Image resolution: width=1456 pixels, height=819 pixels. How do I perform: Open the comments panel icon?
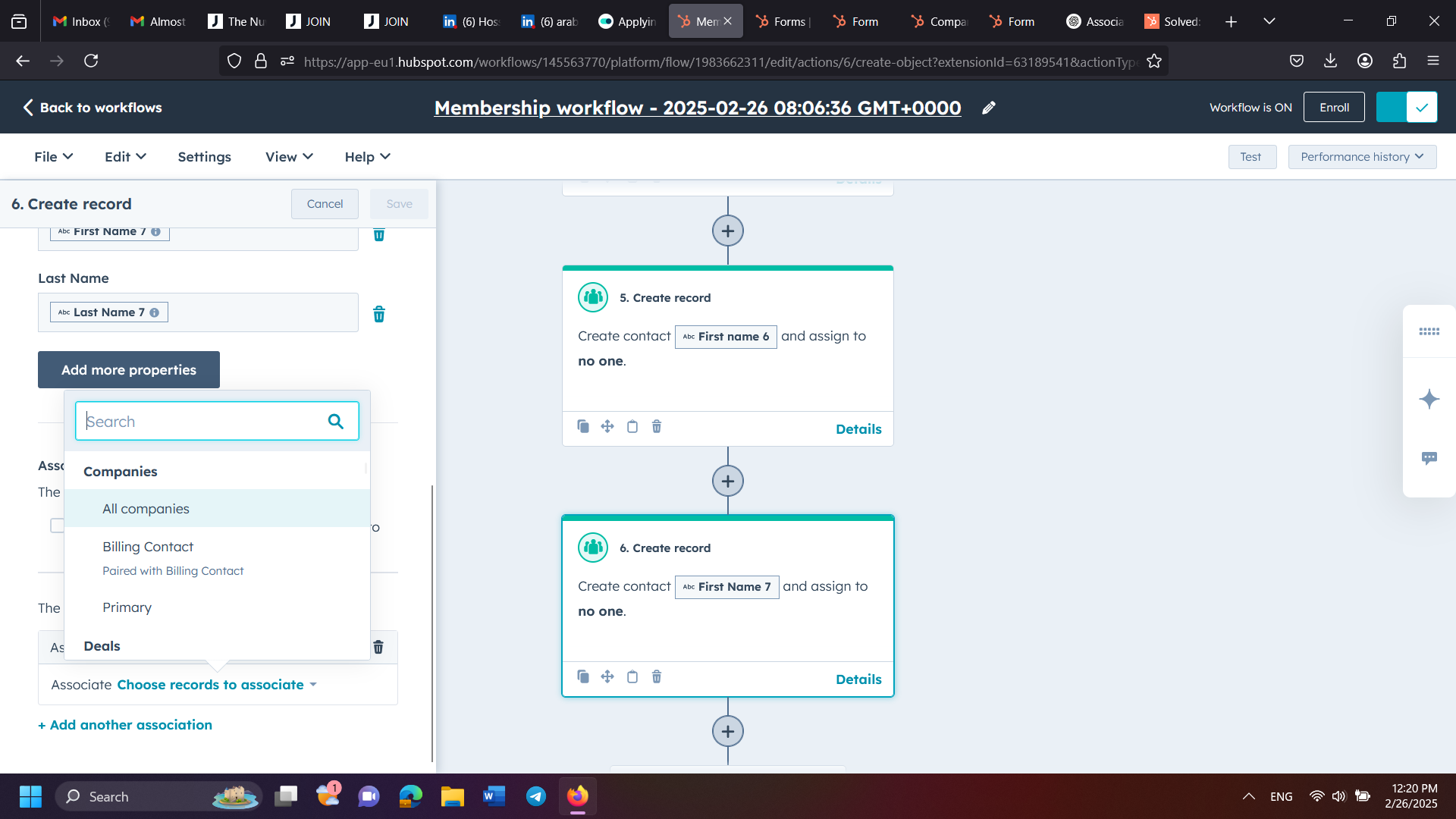(1429, 458)
